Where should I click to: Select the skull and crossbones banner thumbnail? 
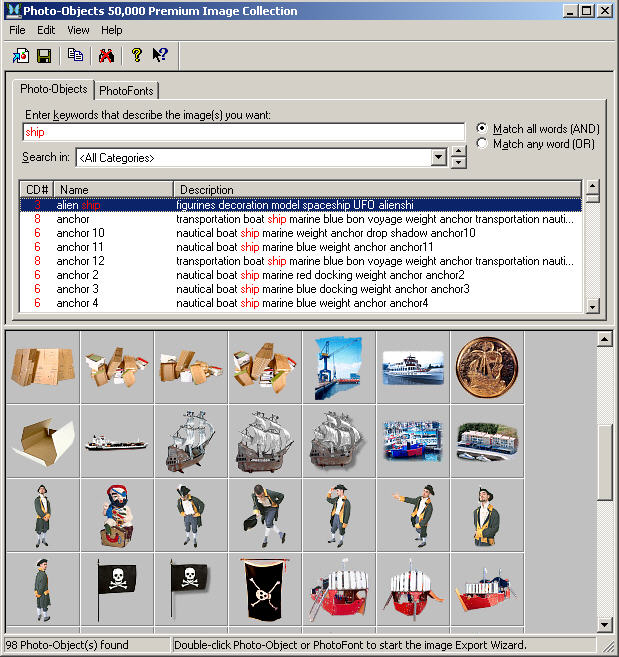[265, 589]
